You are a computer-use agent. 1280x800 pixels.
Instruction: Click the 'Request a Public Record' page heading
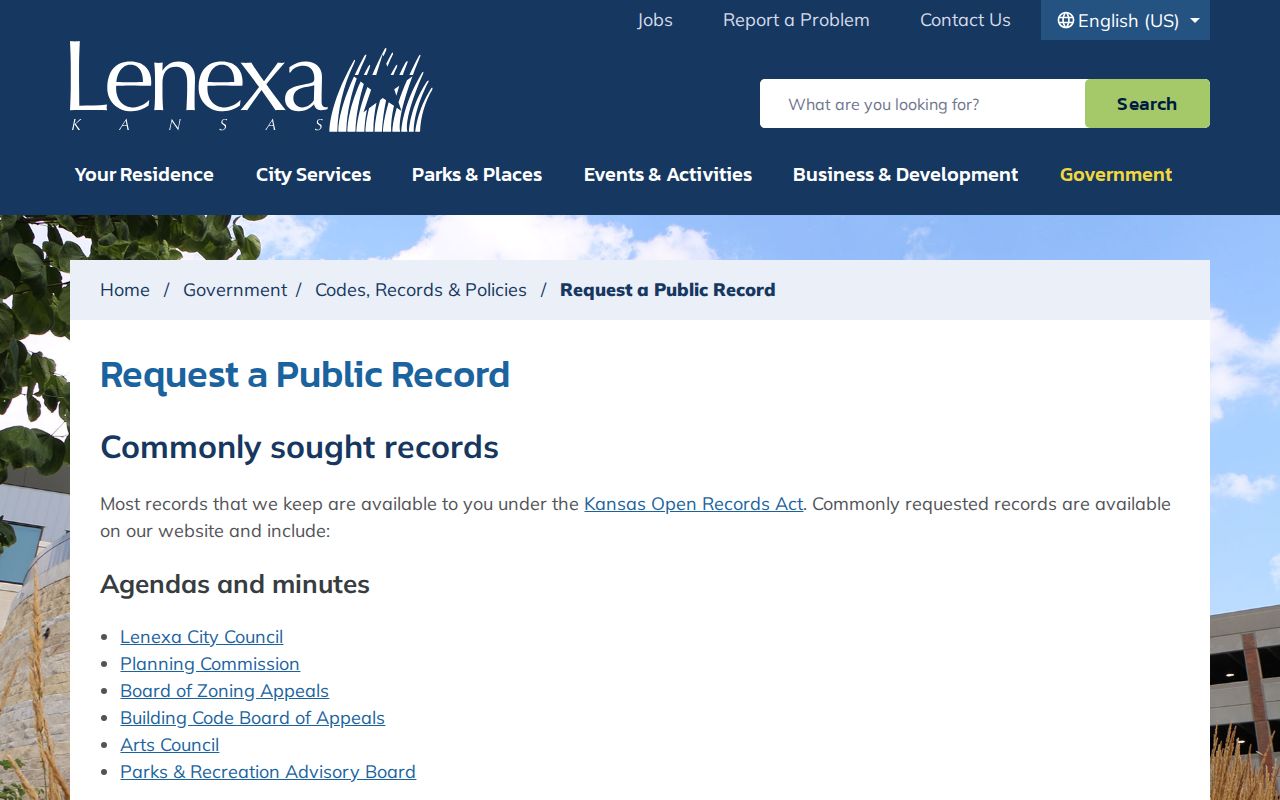tap(305, 375)
